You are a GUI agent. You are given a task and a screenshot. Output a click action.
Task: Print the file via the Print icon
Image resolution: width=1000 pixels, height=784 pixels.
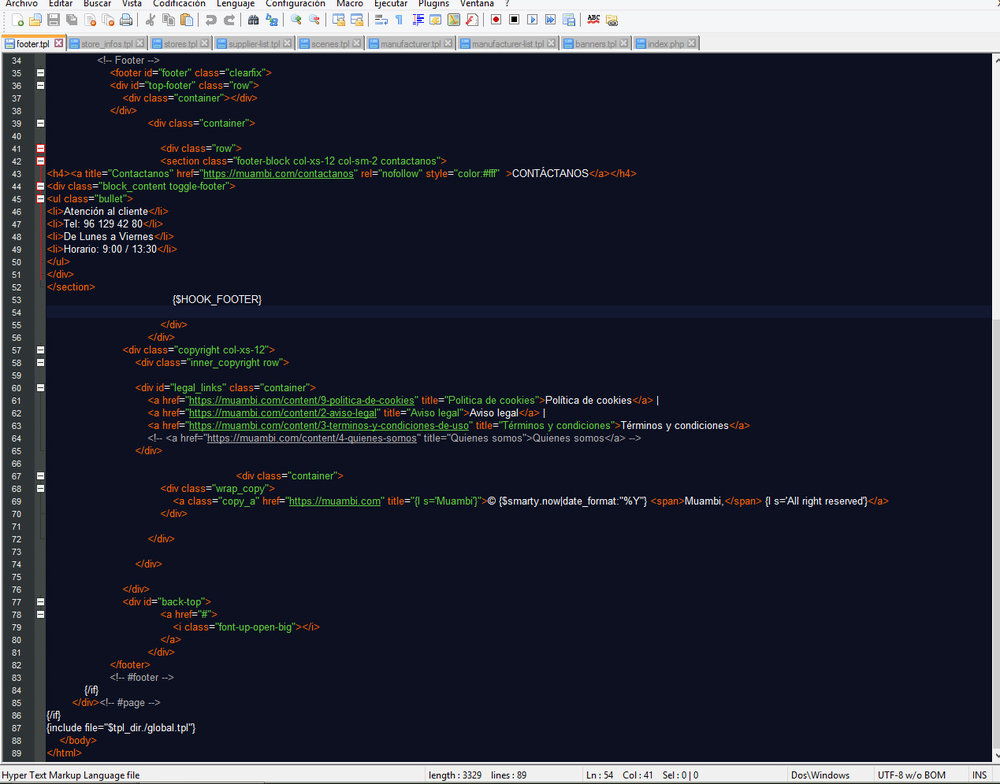(x=127, y=18)
